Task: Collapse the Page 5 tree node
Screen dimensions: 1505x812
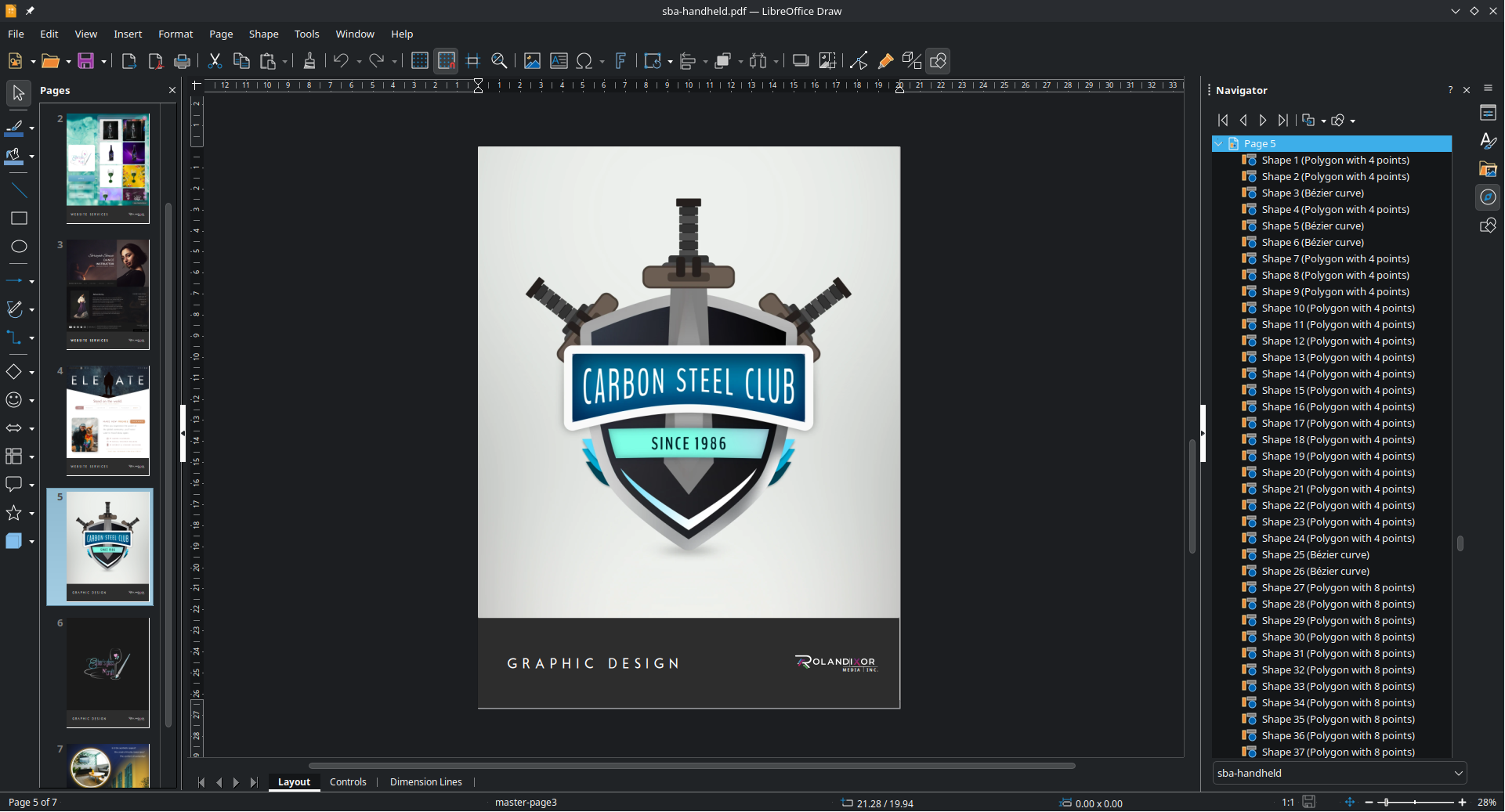Action: 1219,144
